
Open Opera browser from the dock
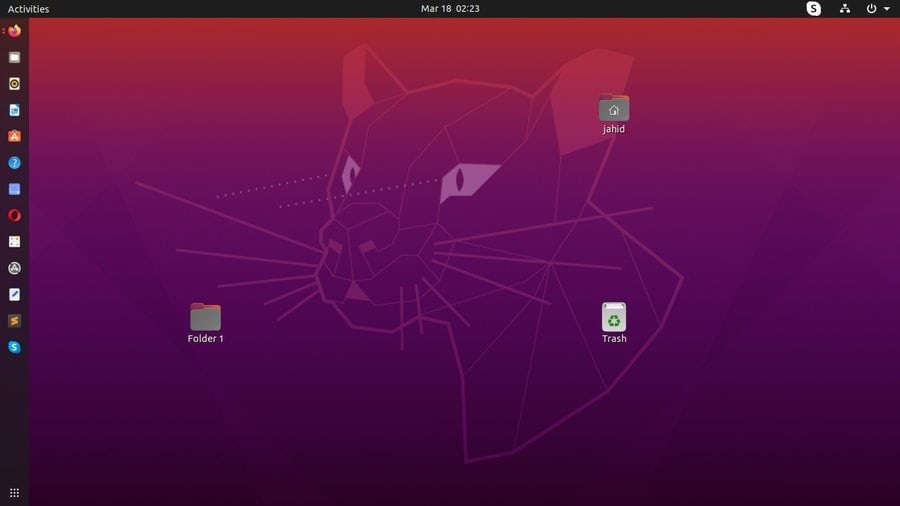pos(14,216)
